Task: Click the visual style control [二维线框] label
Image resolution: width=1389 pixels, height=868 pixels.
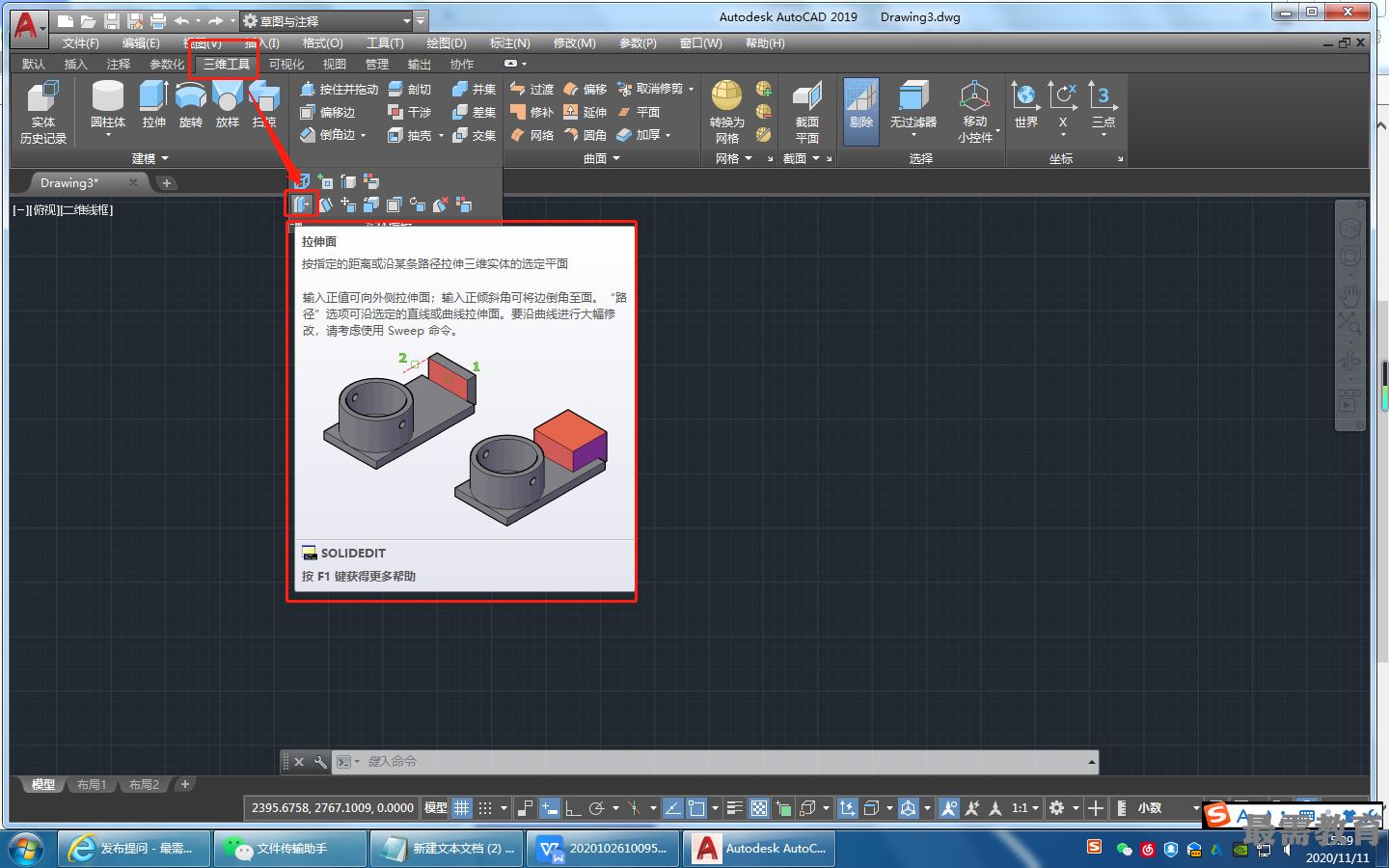Action: (x=87, y=210)
